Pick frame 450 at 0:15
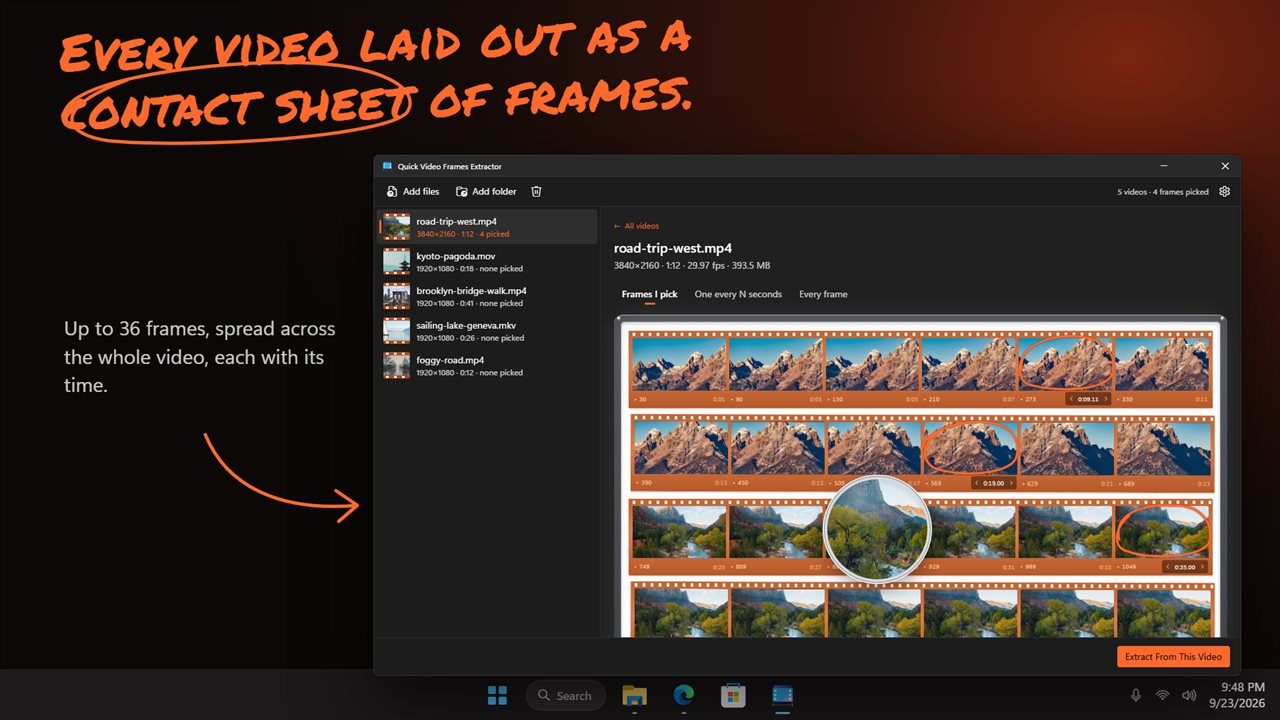Image resolution: width=1280 pixels, height=720 pixels. tap(776, 447)
